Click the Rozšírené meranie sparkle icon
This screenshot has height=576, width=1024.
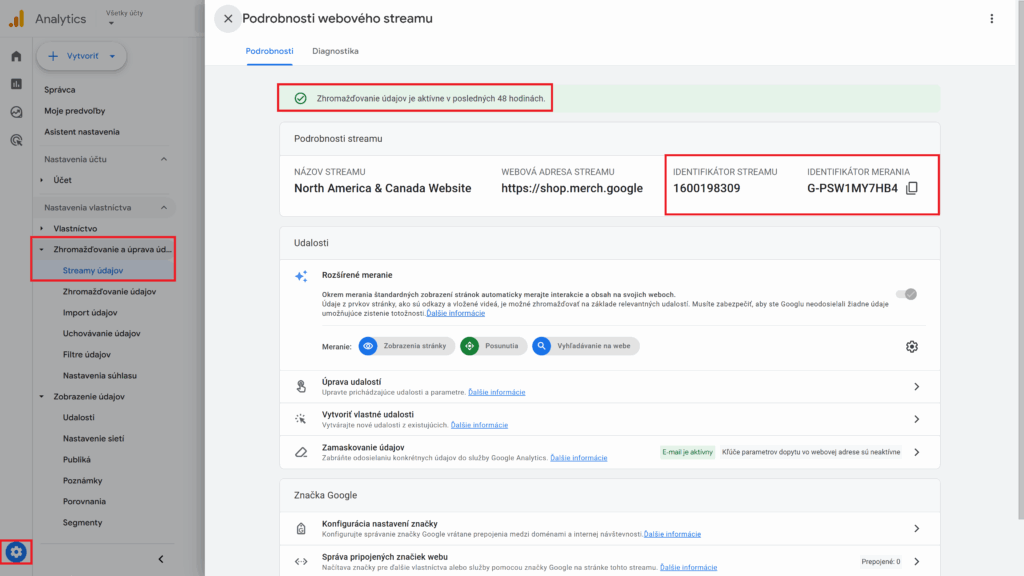pyautogui.click(x=301, y=276)
